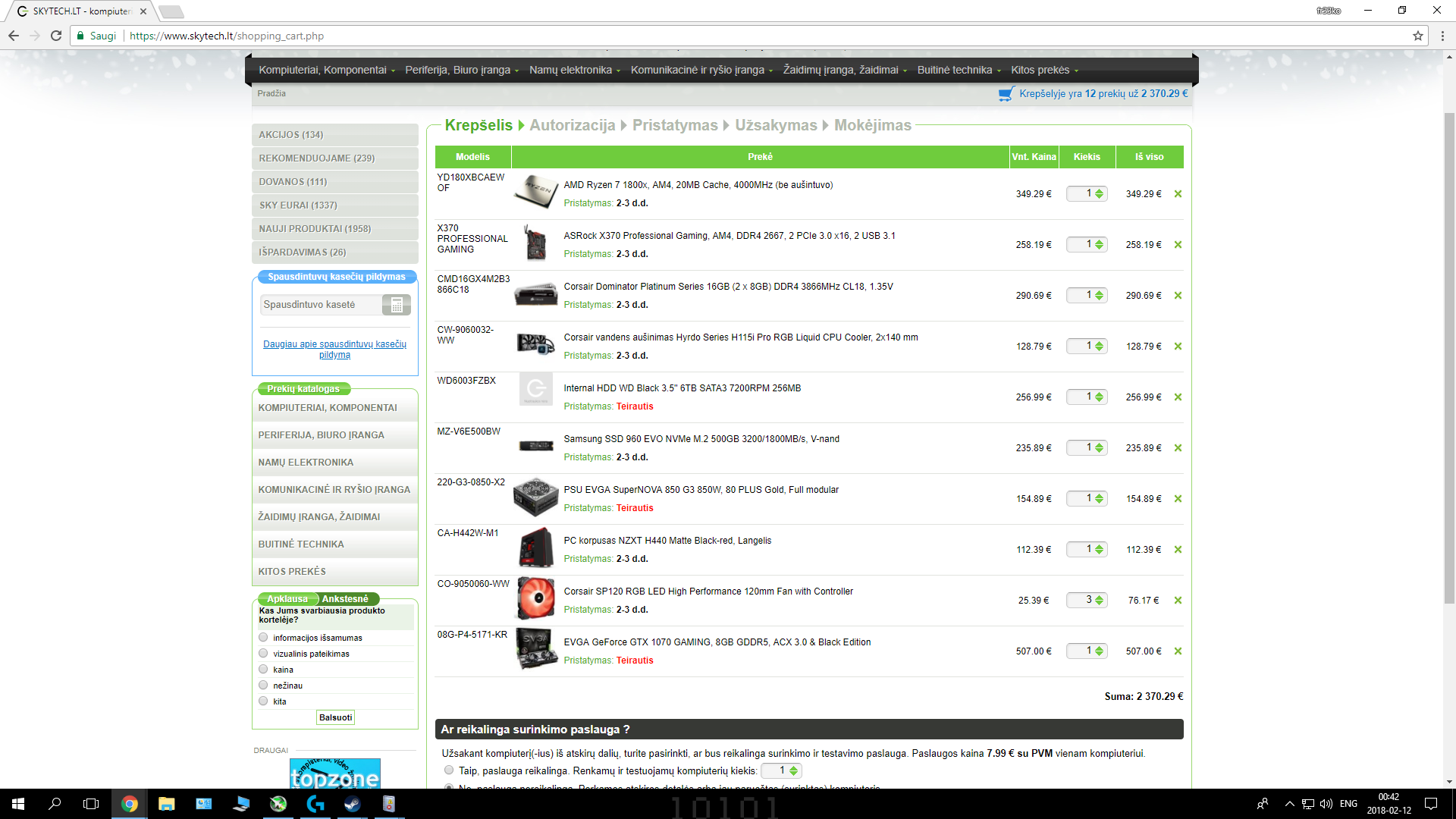Open Task View in taskbar

pyautogui.click(x=91, y=804)
